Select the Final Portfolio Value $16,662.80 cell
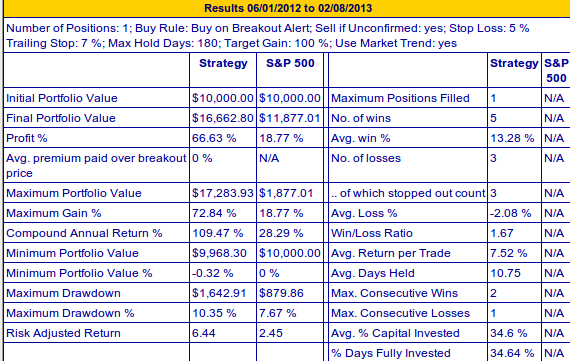The height and width of the screenshot is (361, 570). [223, 118]
